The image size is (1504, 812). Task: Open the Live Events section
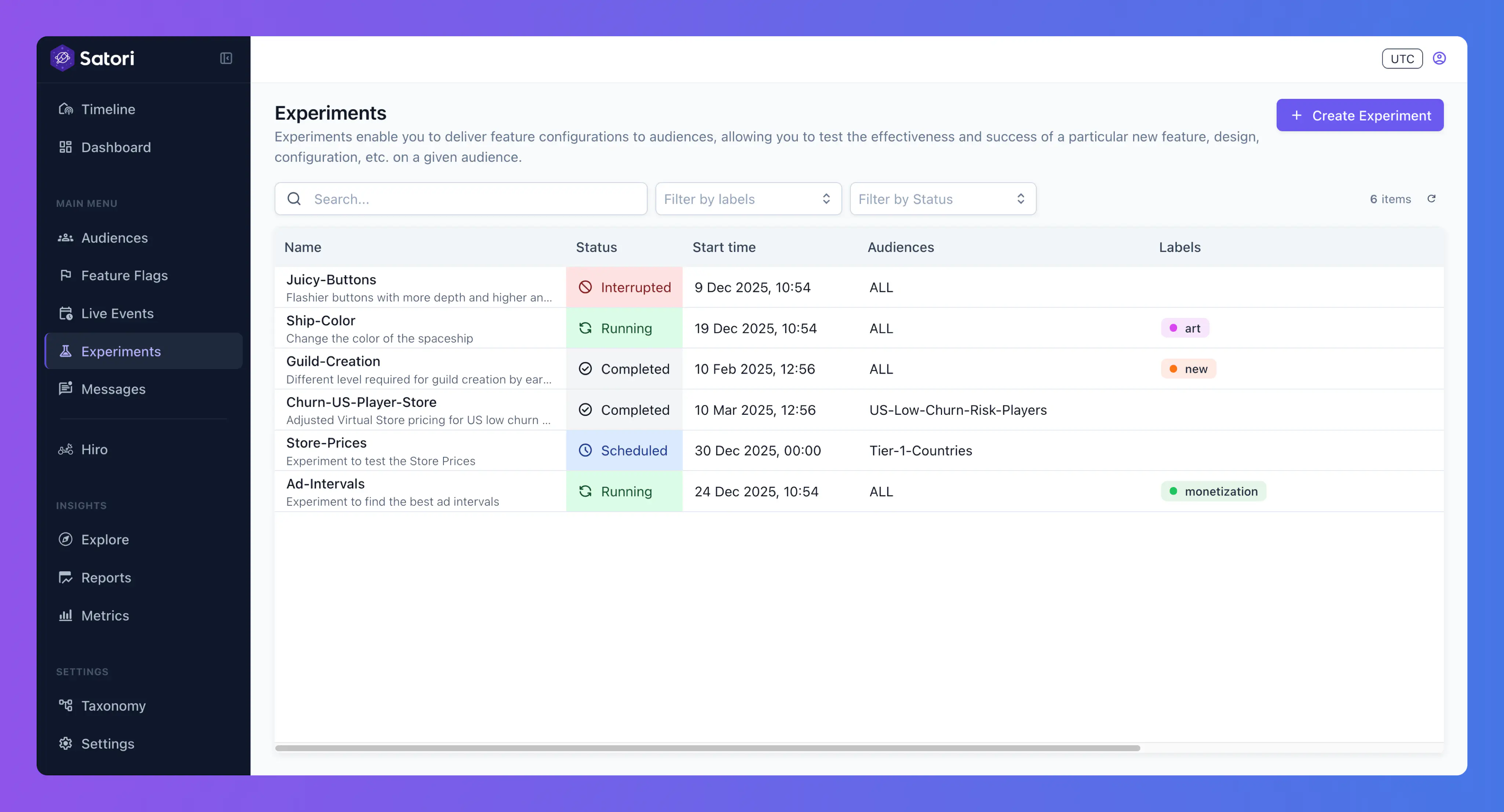tap(117, 314)
